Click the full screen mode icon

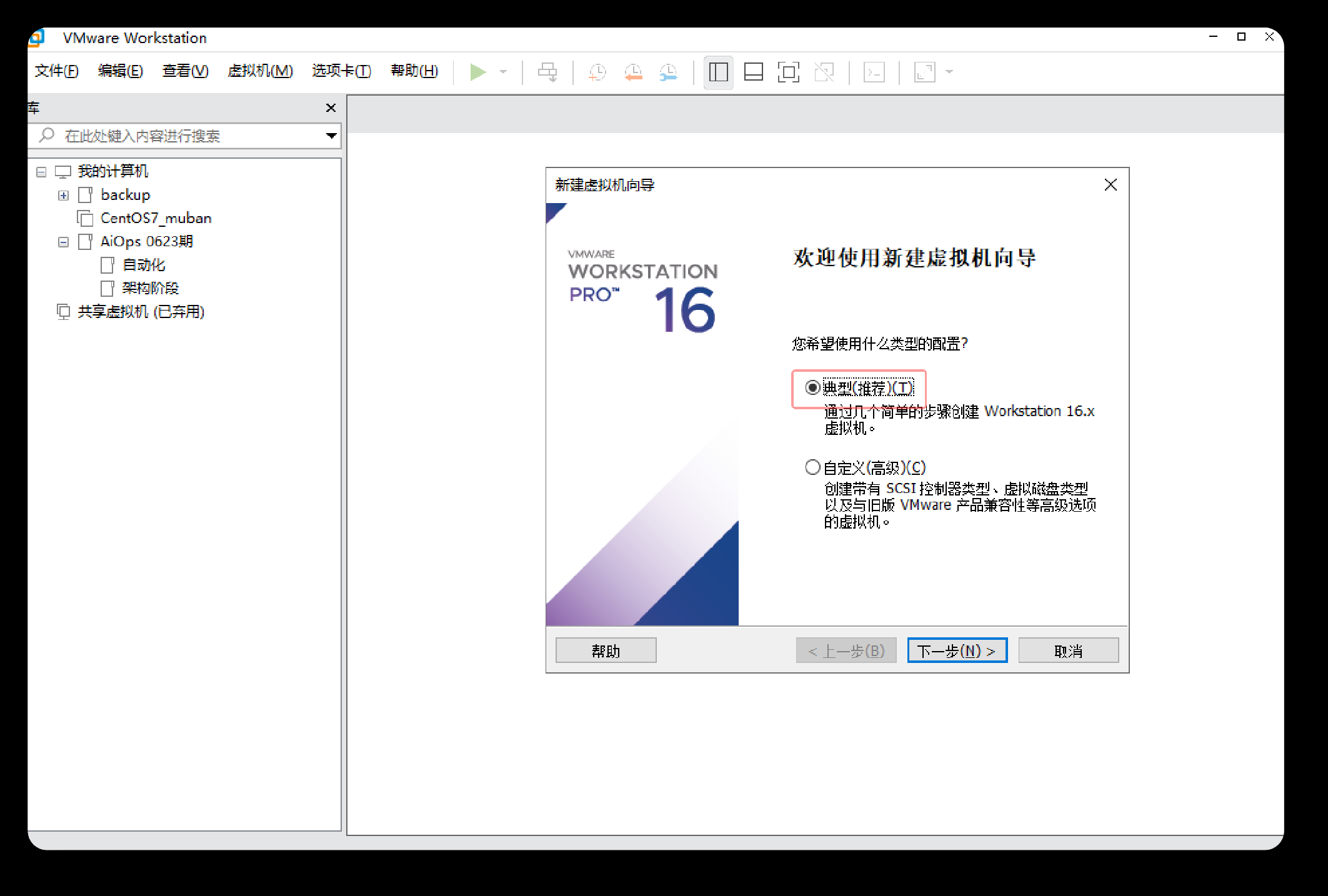[x=789, y=72]
